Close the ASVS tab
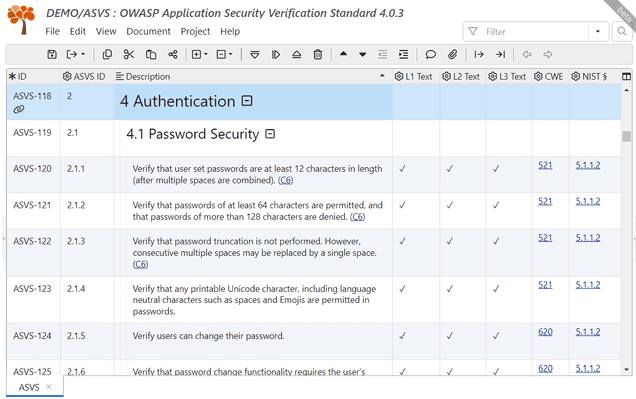 click(x=49, y=387)
